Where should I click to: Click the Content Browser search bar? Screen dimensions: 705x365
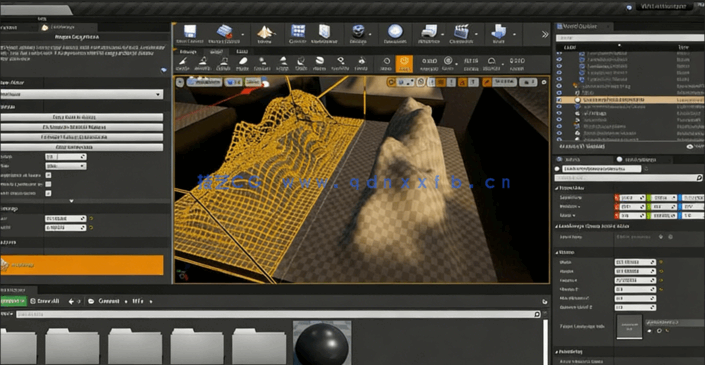278,314
